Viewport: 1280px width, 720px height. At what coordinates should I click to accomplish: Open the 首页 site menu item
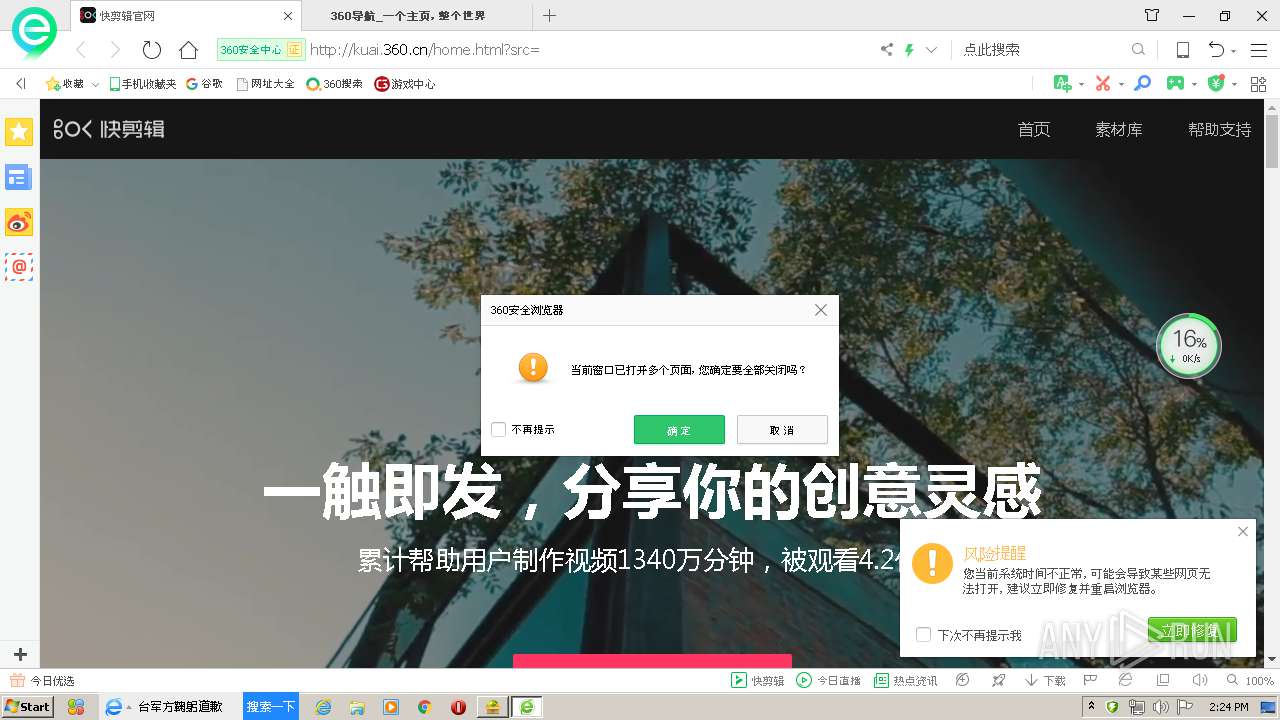[x=1034, y=129]
